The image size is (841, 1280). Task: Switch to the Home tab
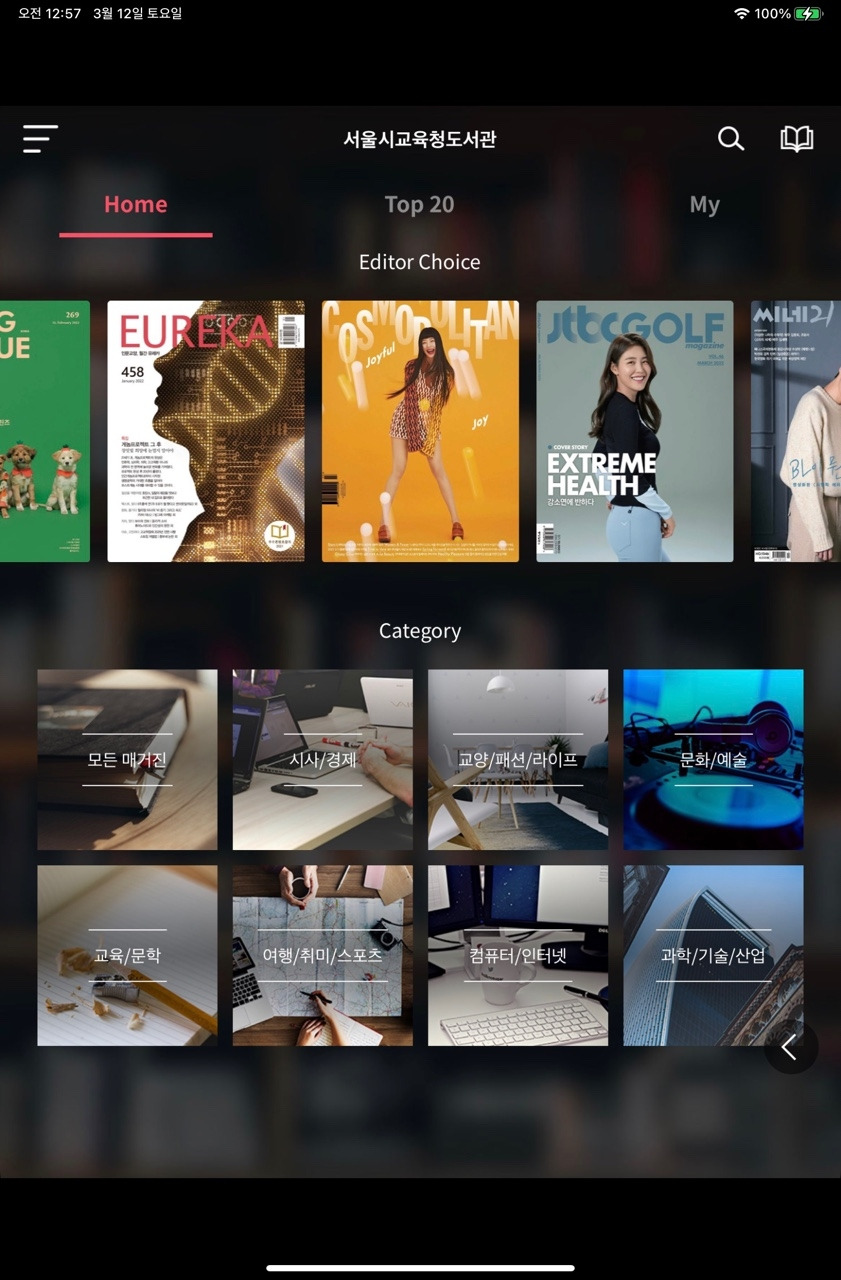[136, 204]
